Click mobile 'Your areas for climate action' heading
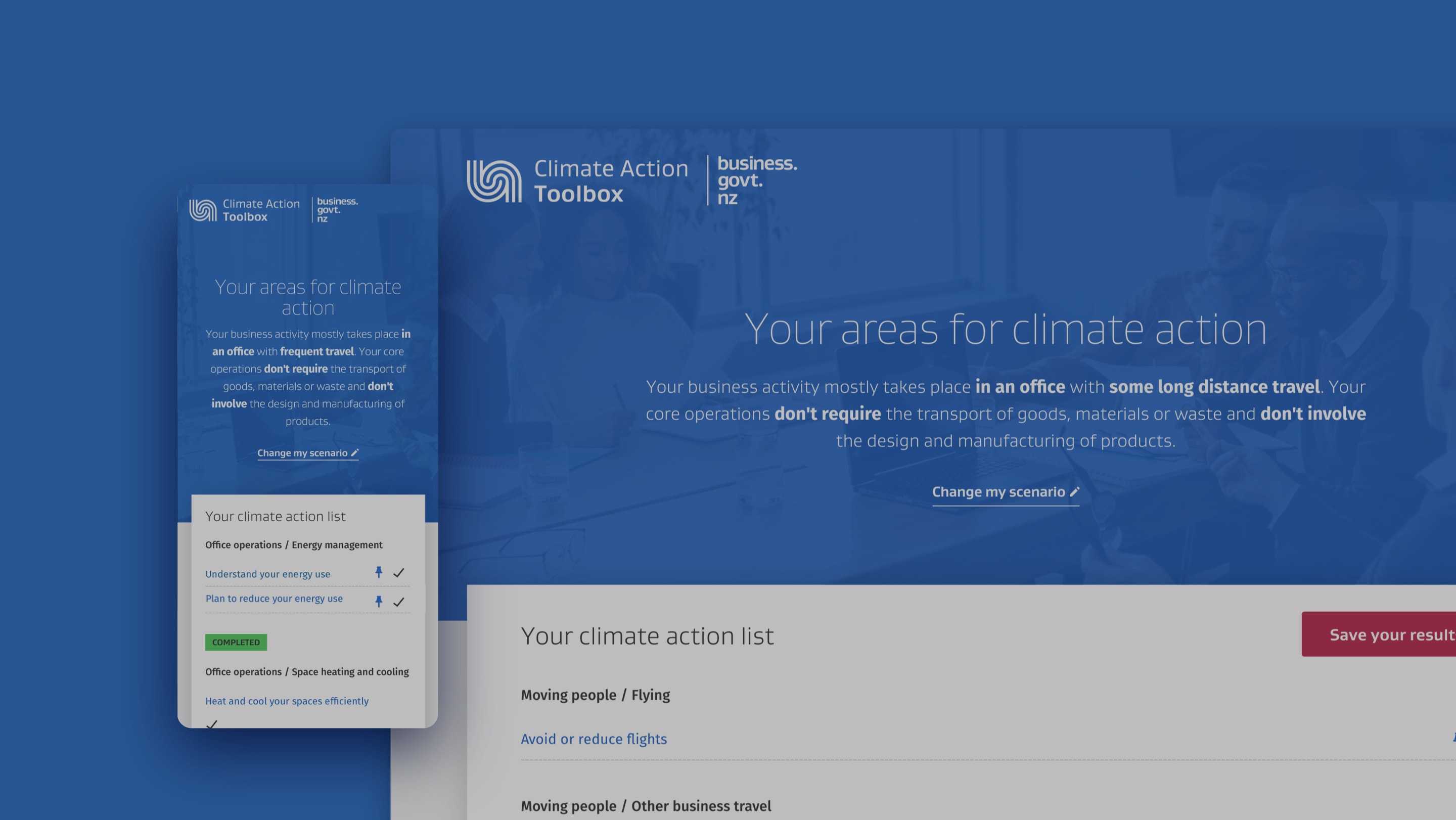 click(307, 297)
